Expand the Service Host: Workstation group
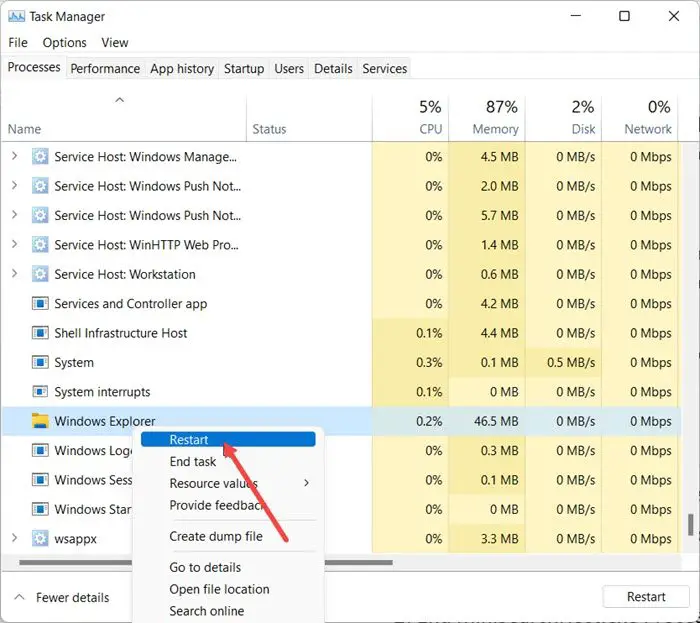 pos(14,274)
